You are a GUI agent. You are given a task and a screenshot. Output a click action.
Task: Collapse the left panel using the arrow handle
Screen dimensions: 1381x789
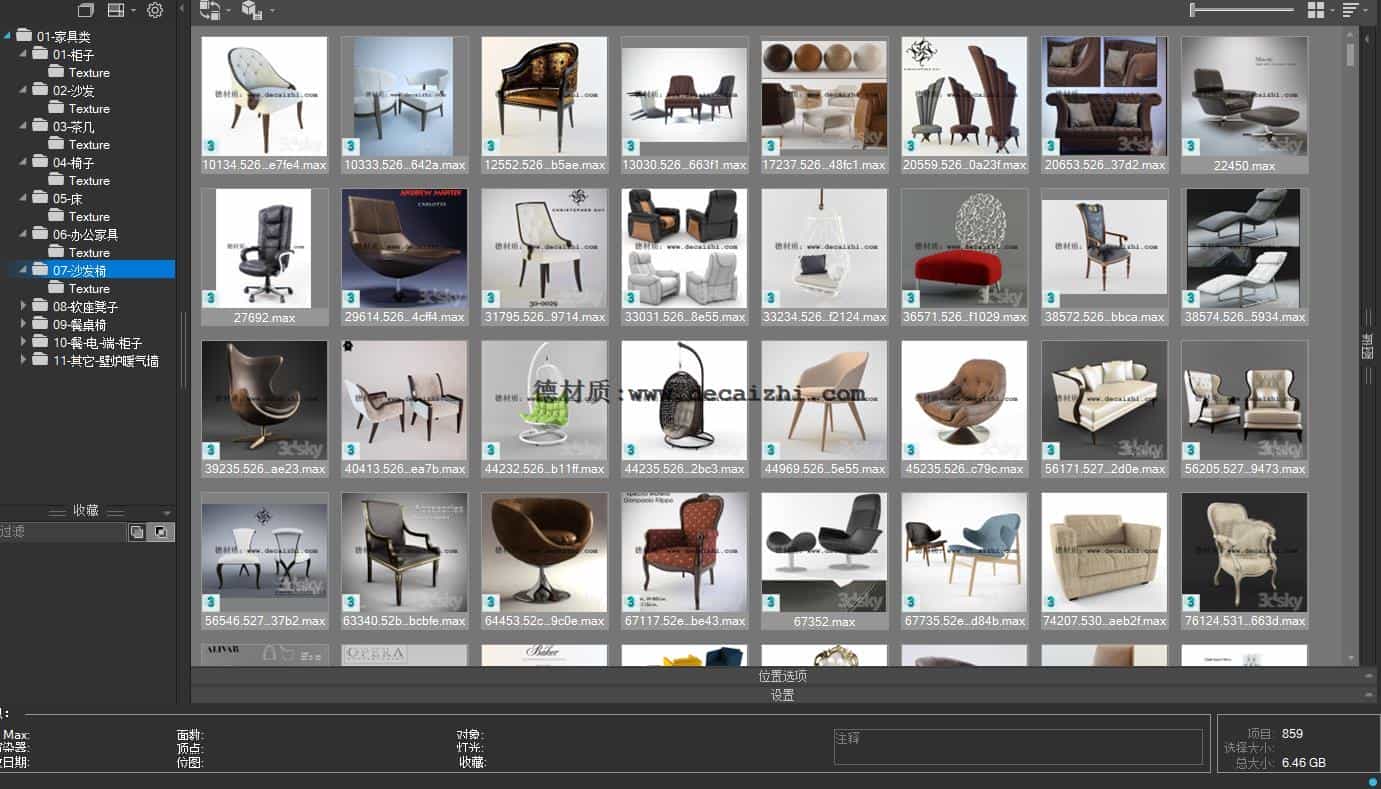coord(181,9)
